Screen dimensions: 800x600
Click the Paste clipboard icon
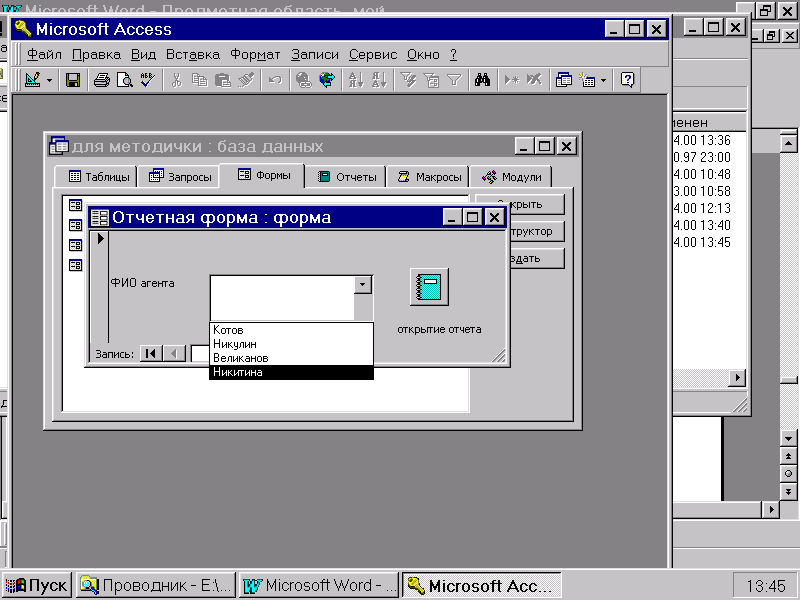coord(223,80)
